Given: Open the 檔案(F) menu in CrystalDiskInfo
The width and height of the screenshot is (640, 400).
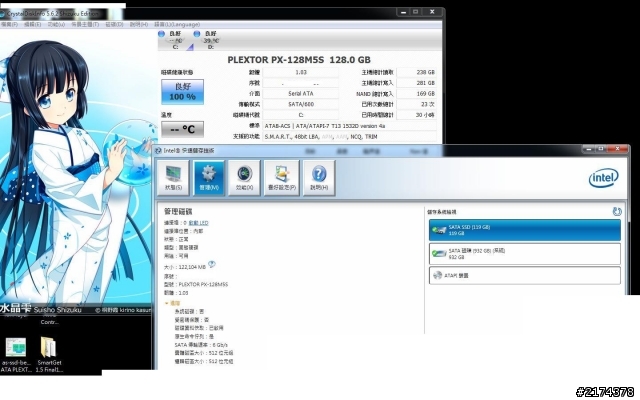Looking at the screenshot, I should point(9,24).
